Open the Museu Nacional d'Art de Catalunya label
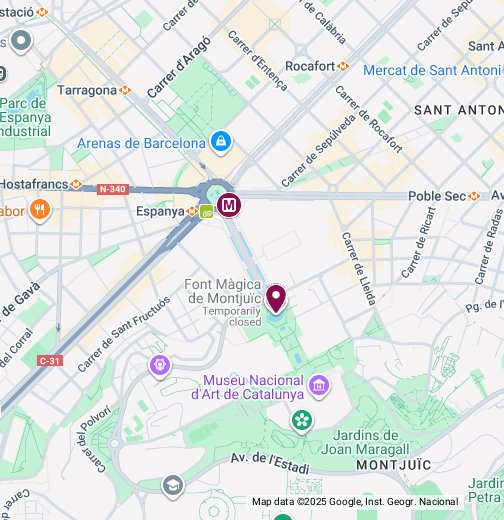Viewport: 504px width, 520px height. 248,387
